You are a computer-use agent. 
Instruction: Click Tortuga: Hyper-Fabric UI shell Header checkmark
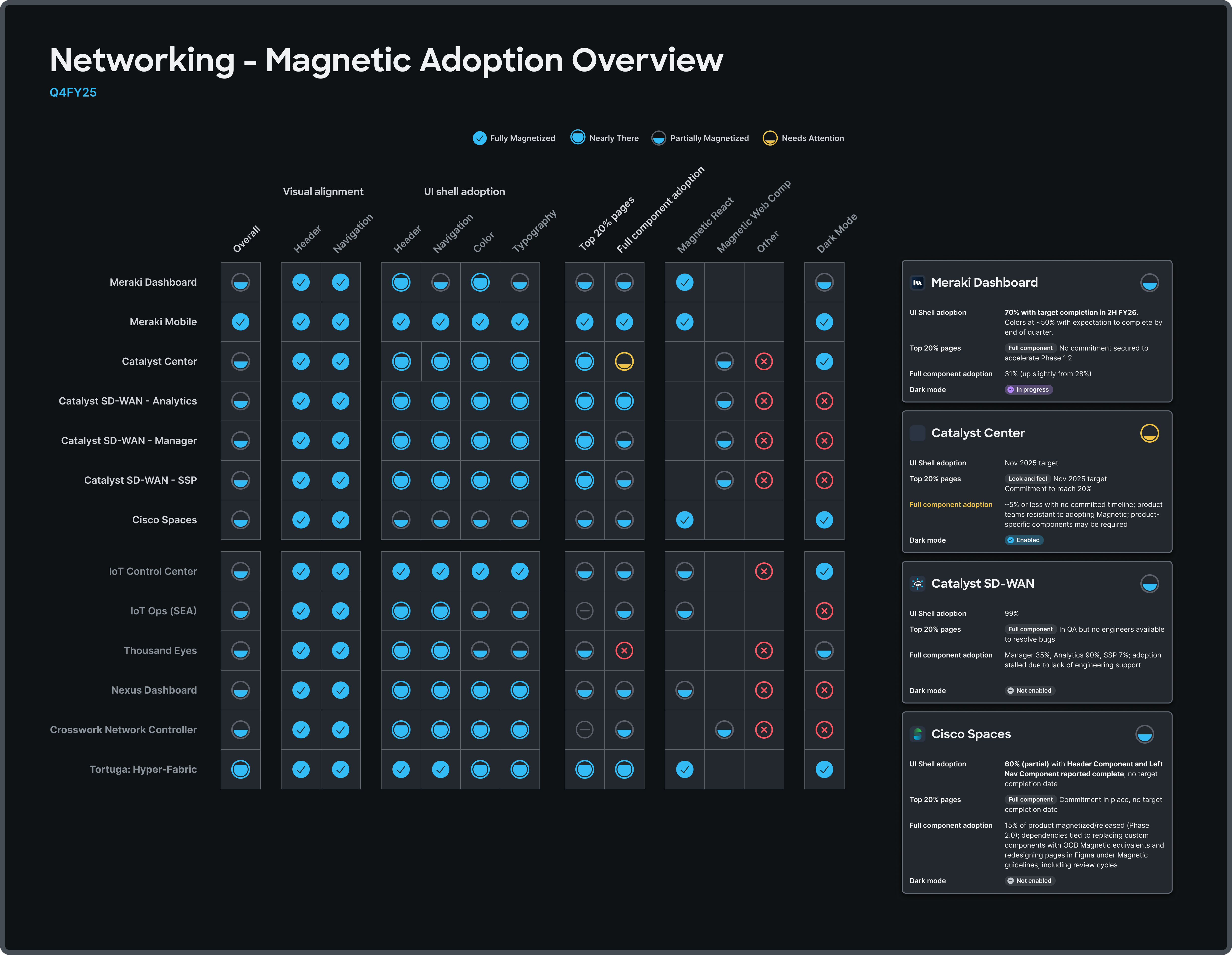click(x=401, y=769)
